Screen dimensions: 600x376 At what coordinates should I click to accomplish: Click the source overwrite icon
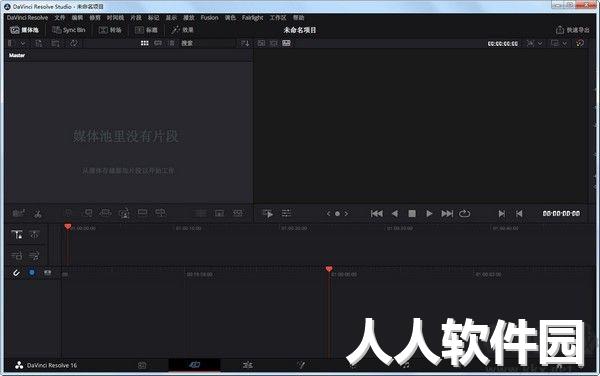pyautogui.click(x=160, y=213)
